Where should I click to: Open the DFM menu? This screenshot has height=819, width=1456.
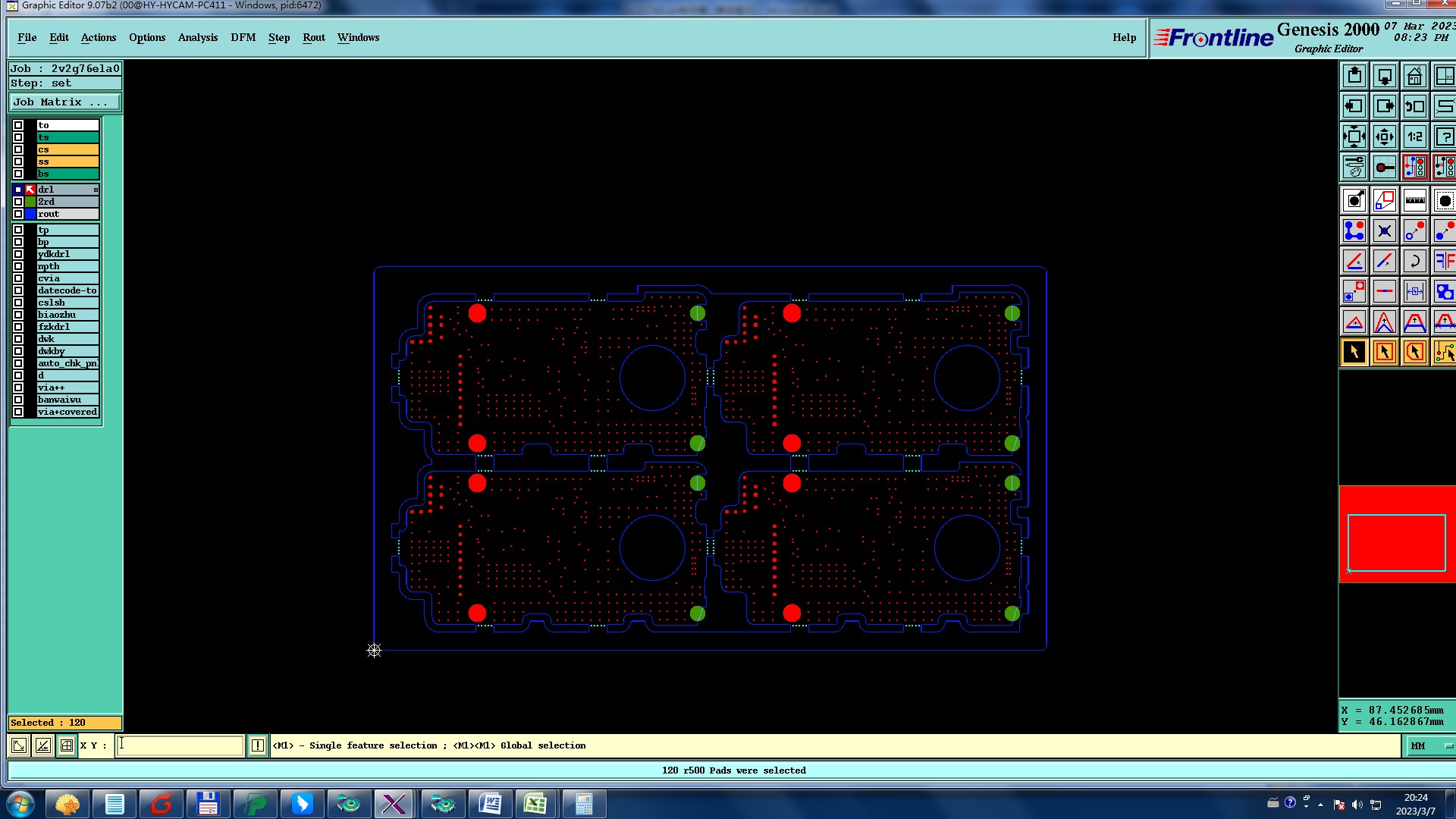pos(243,37)
